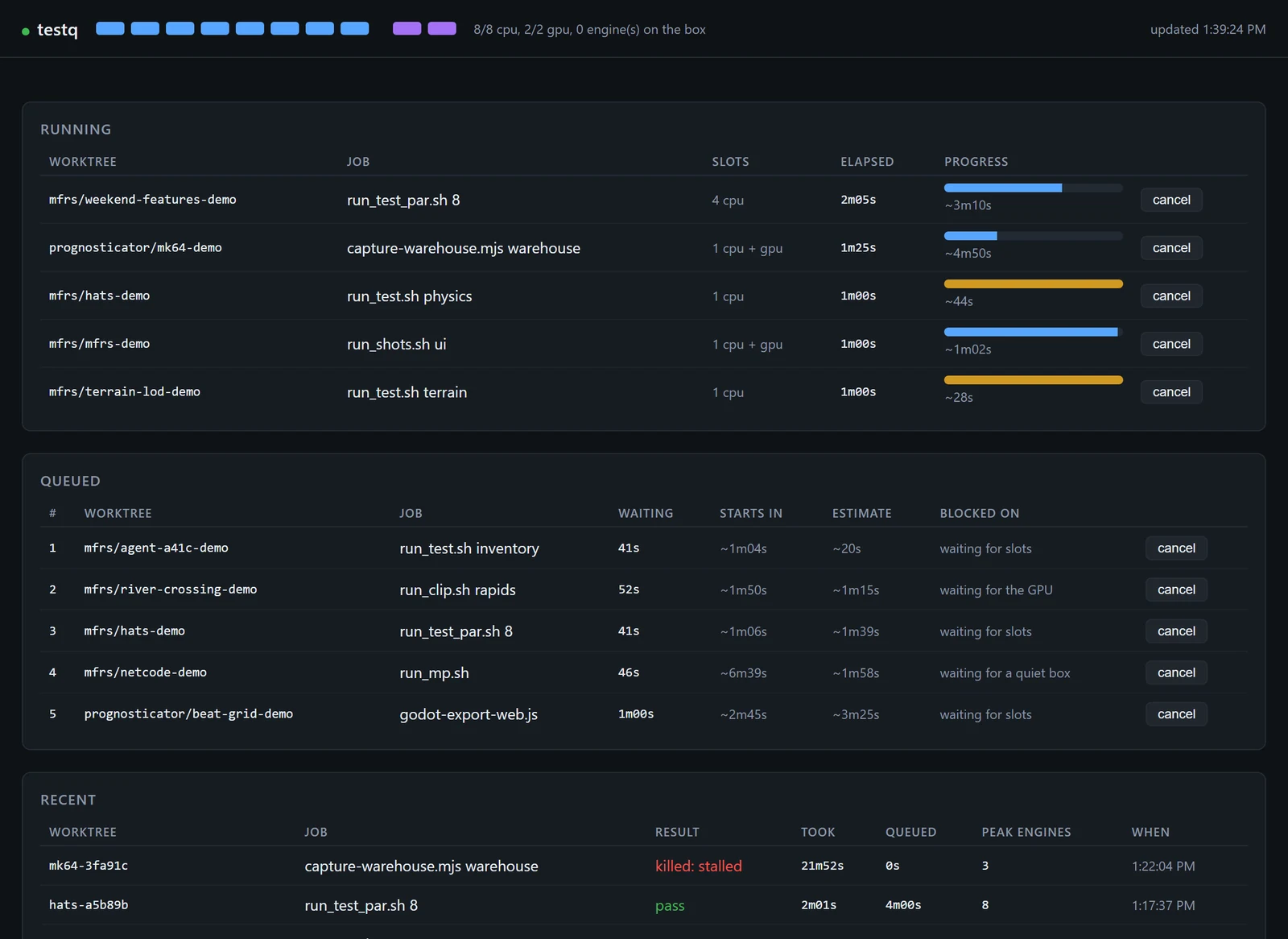Click the orange progress bar for terrain job
The height and width of the screenshot is (939, 1288).
click(1033, 379)
